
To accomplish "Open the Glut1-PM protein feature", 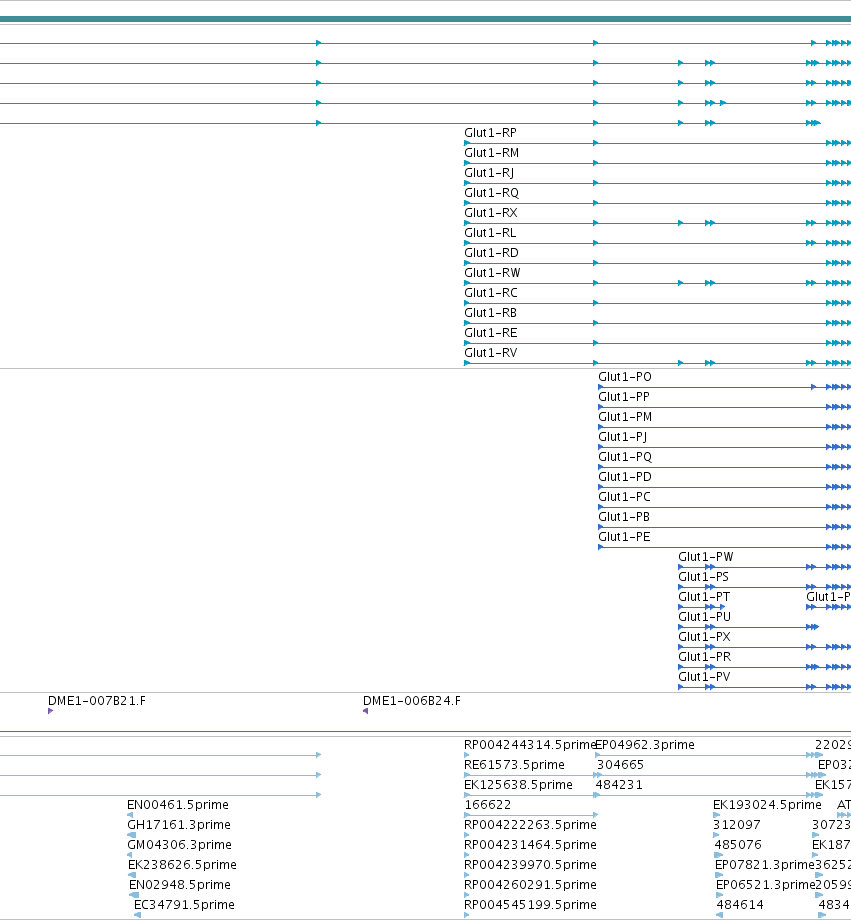I will coord(625,417).
